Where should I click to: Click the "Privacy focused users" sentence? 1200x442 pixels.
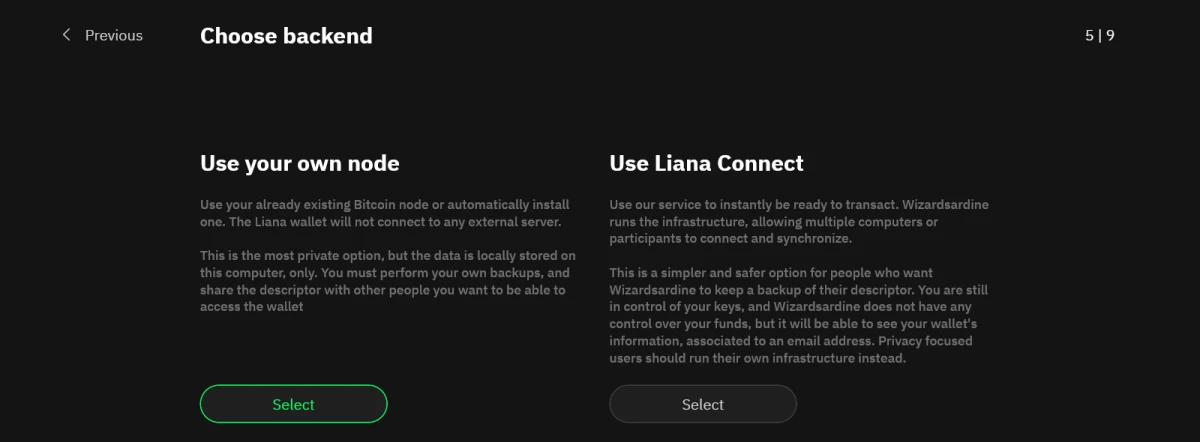790,350
